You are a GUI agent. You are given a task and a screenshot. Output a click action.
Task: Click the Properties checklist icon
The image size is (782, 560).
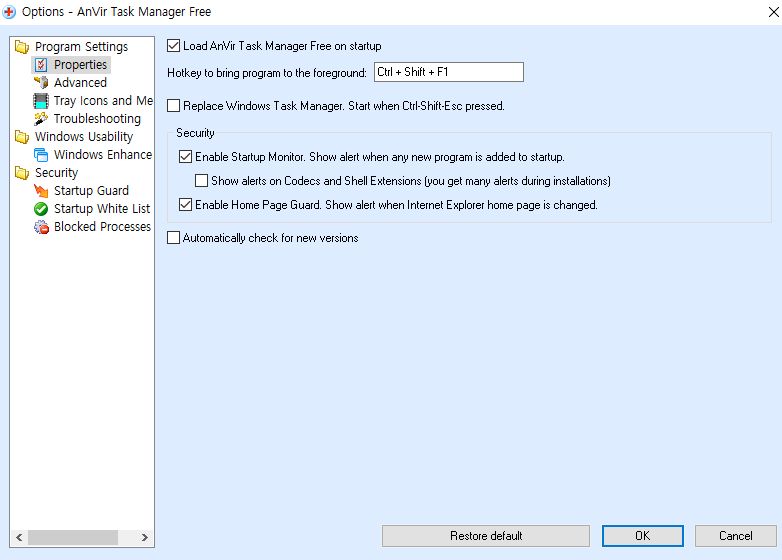click(41, 65)
